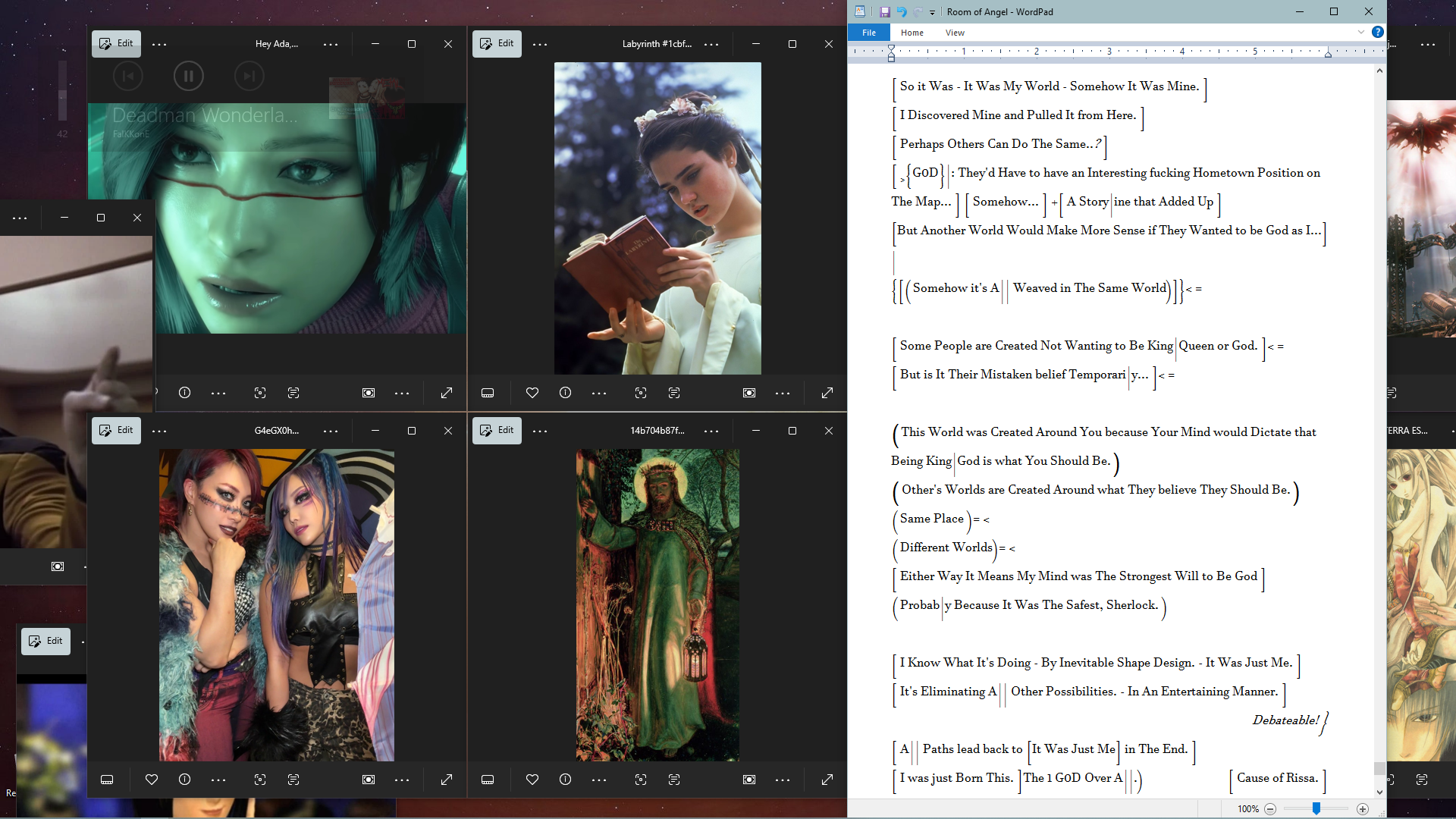
Task: Open WordPad help
Action: [x=1377, y=32]
